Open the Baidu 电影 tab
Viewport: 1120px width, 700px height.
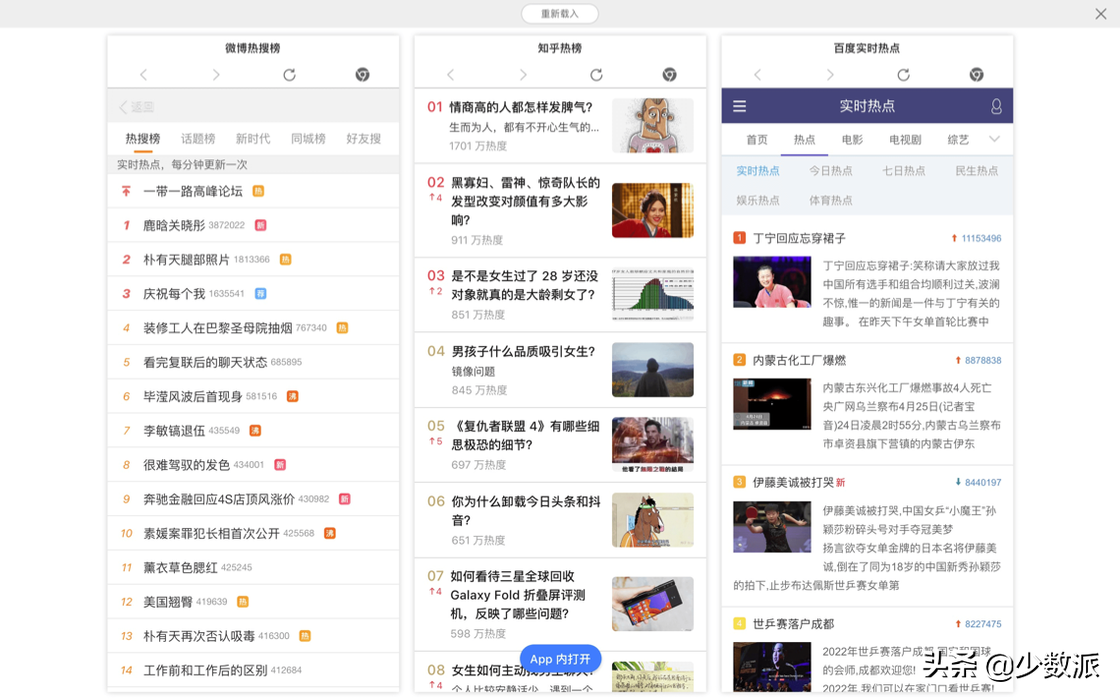(x=852, y=139)
